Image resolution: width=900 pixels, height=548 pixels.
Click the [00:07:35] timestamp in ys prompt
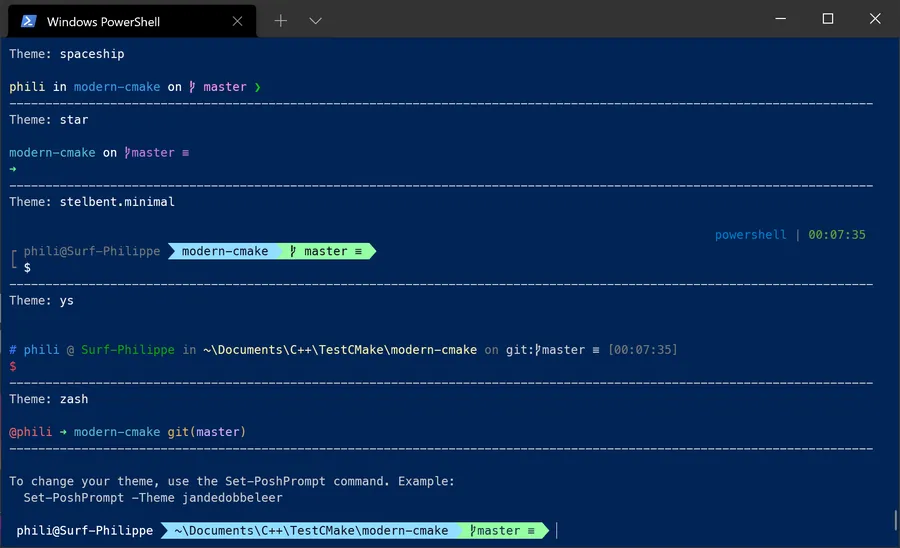(x=643, y=350)
